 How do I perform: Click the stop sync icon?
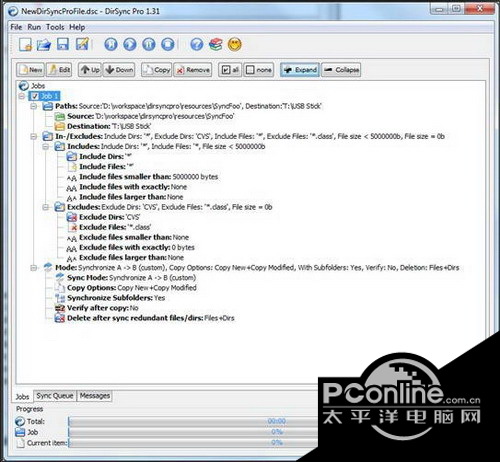[168, 44]
